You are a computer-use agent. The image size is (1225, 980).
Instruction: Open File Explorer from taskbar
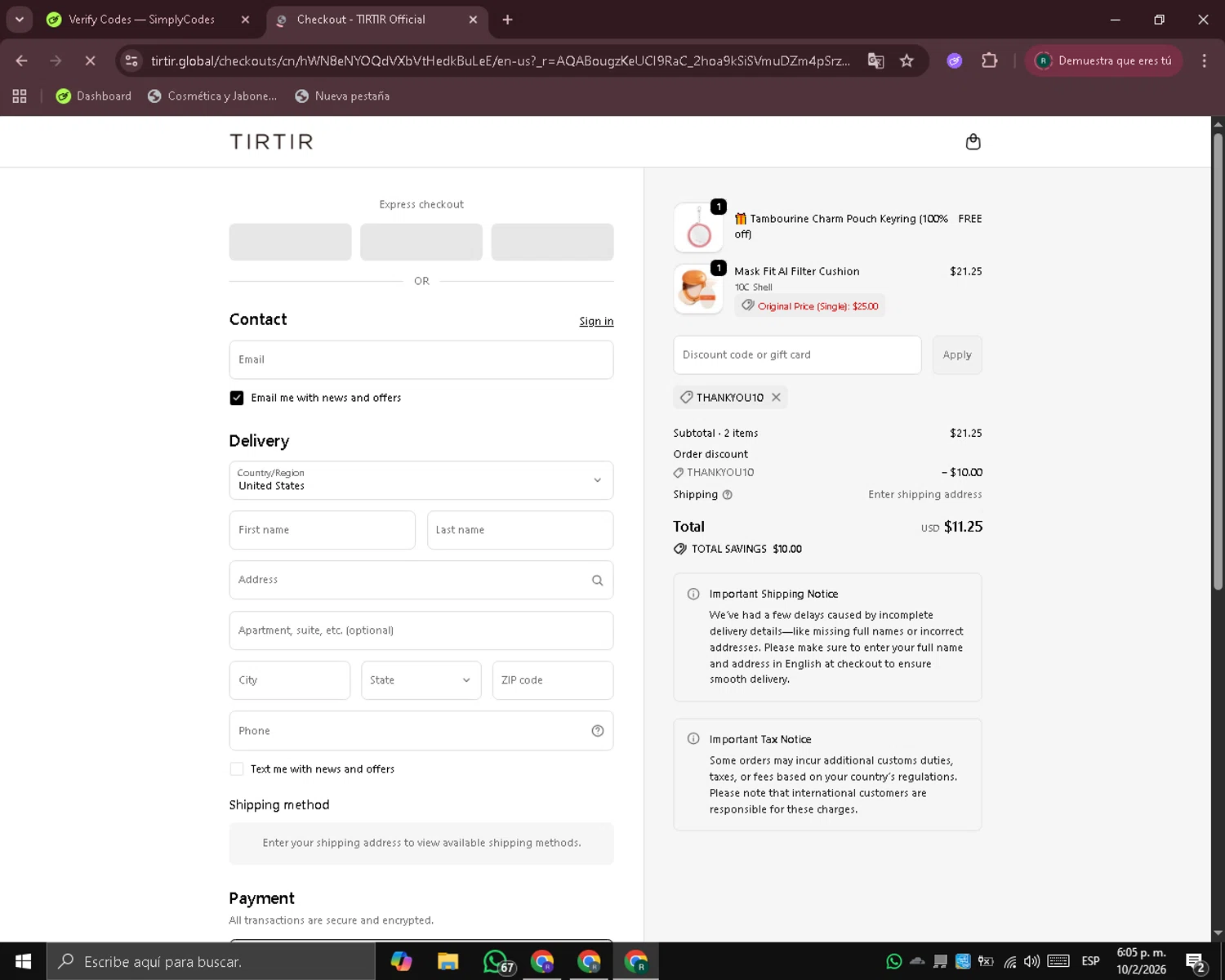(448, 961)
